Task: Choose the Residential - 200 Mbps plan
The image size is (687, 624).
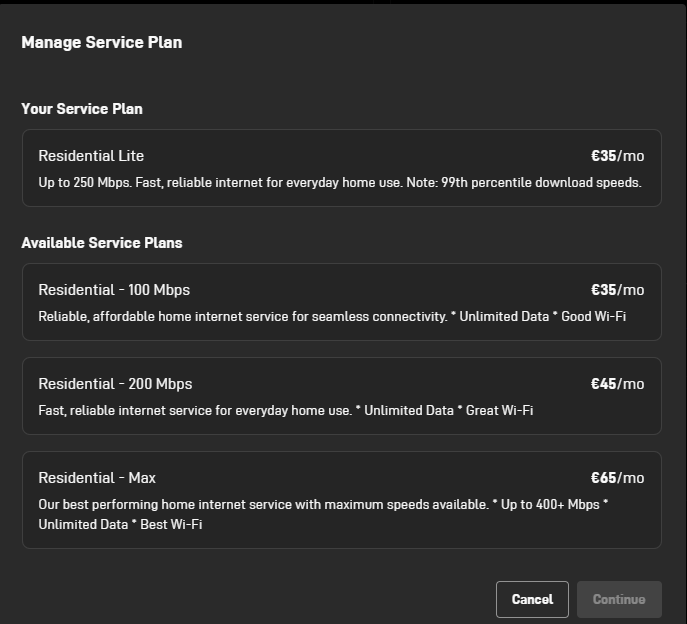Action: pos(342,396)
